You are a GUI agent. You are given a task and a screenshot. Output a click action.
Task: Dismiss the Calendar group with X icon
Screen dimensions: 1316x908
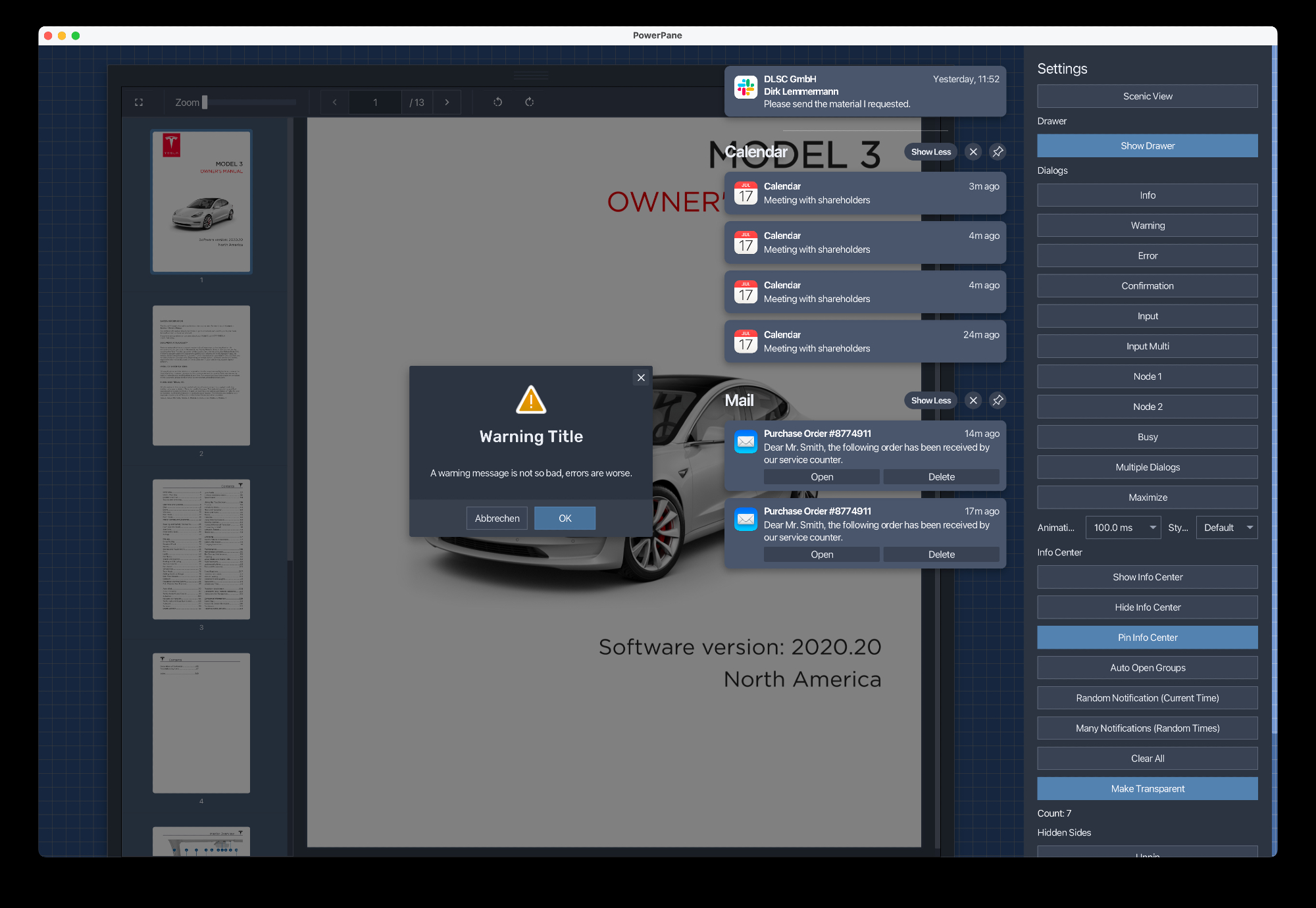point(973,152)
